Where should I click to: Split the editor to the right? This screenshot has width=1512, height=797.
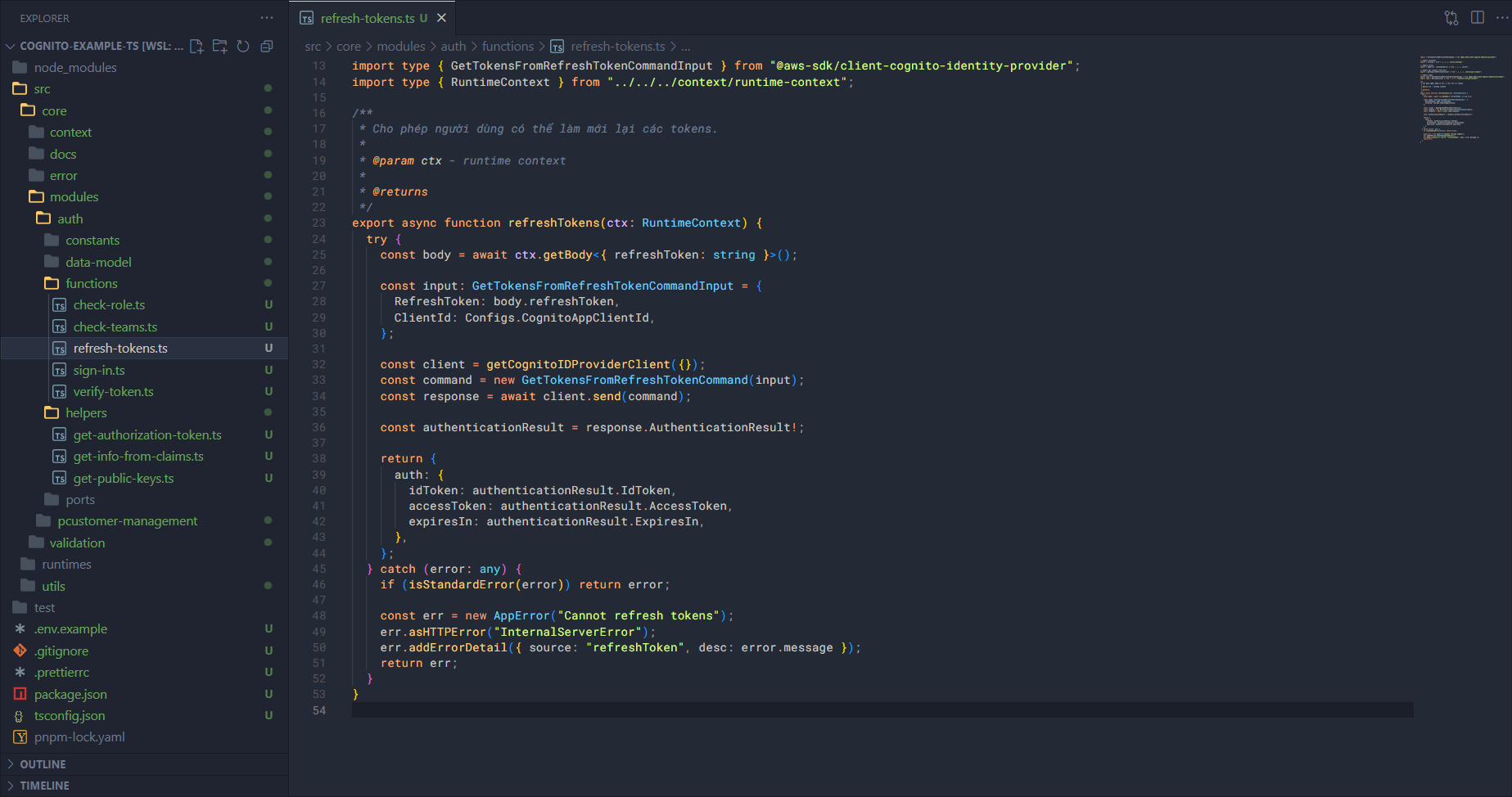[x=1478, y=18]
